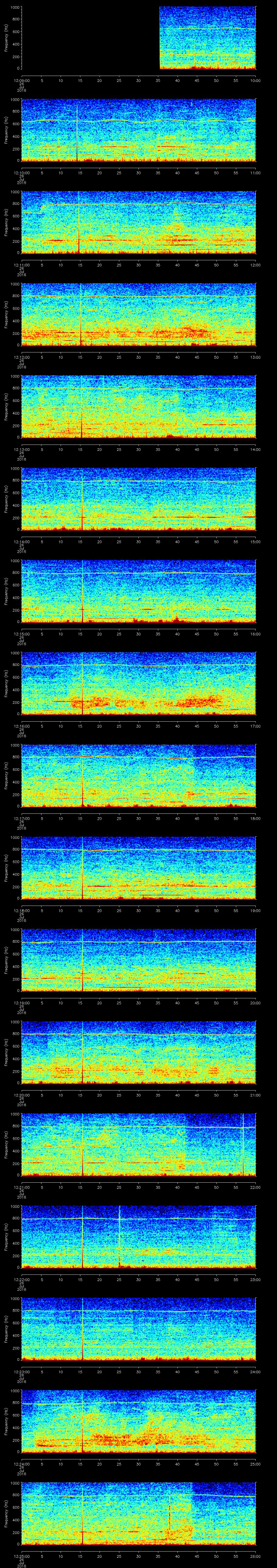Select the spectrogram panel beginning at 12:24:00
The width and height of the screenshot is (277, 1568).
(138, 1421)
